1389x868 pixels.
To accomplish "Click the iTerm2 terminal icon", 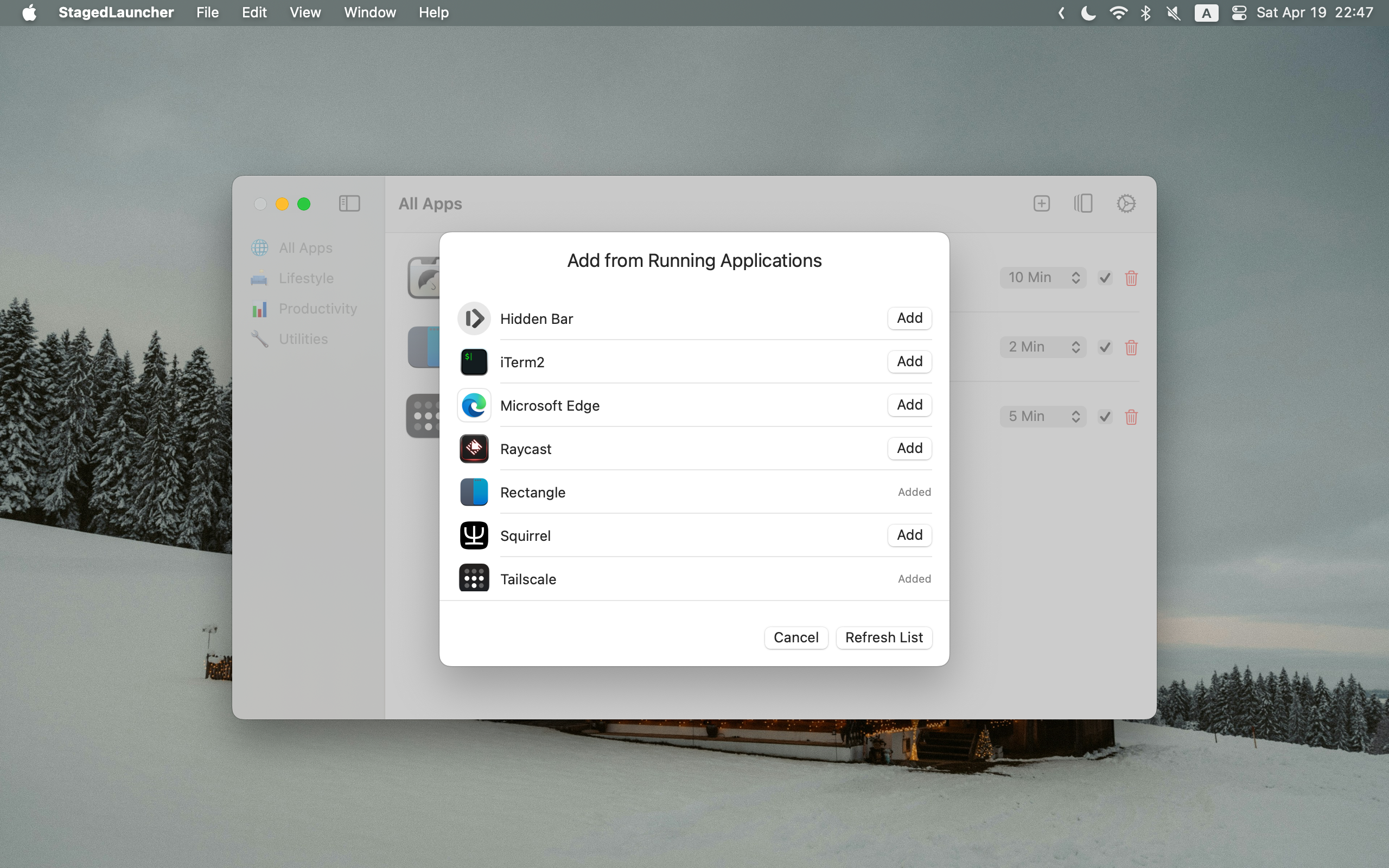I will click(x=474, y=362).
